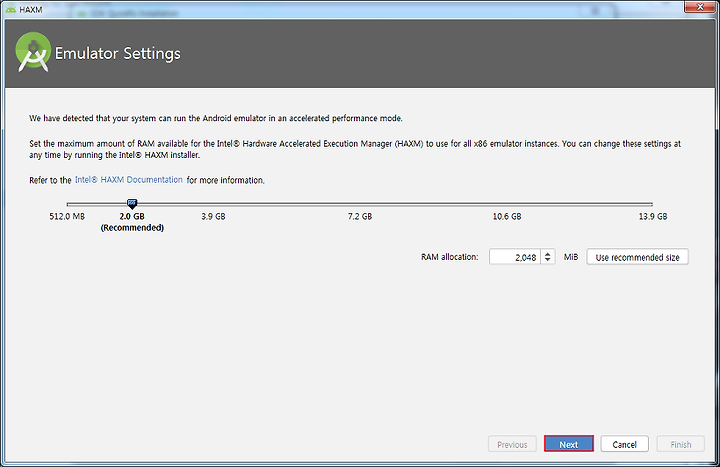Click the disabled Previous button
The image size is (720, 467).
tap(512, 444)
